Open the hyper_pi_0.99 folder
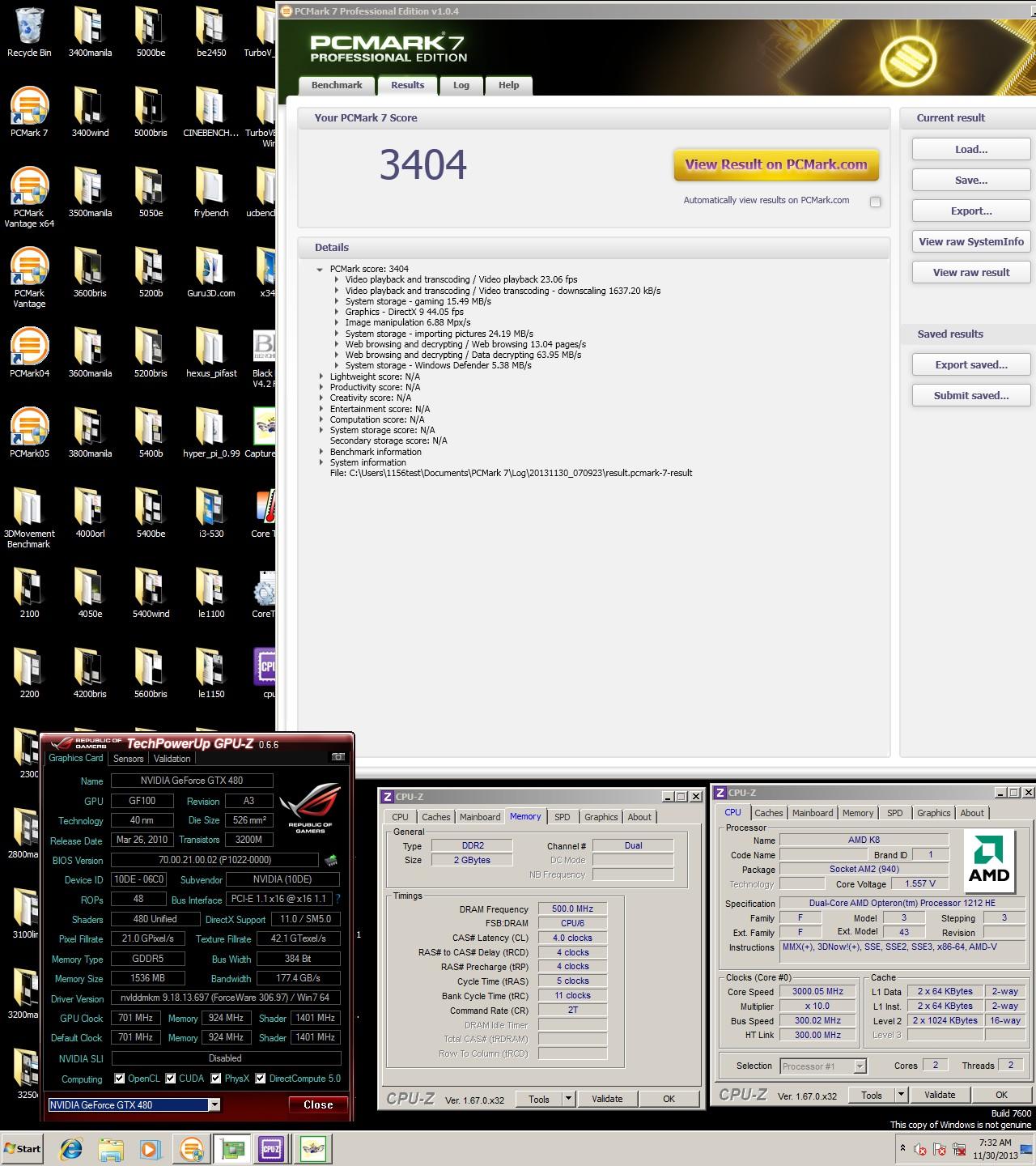This screenshot has width=1036, height=1166. (210, 433)
